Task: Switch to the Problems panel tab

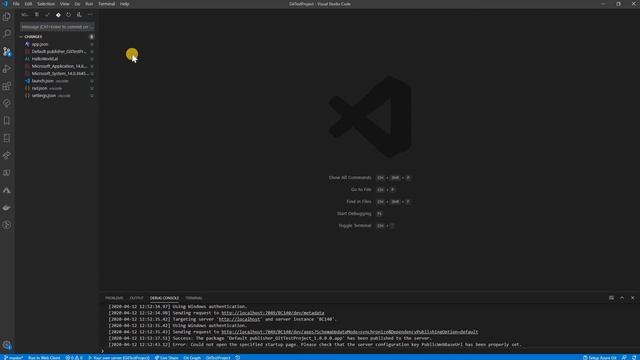Action: click(x=114, y=298)
